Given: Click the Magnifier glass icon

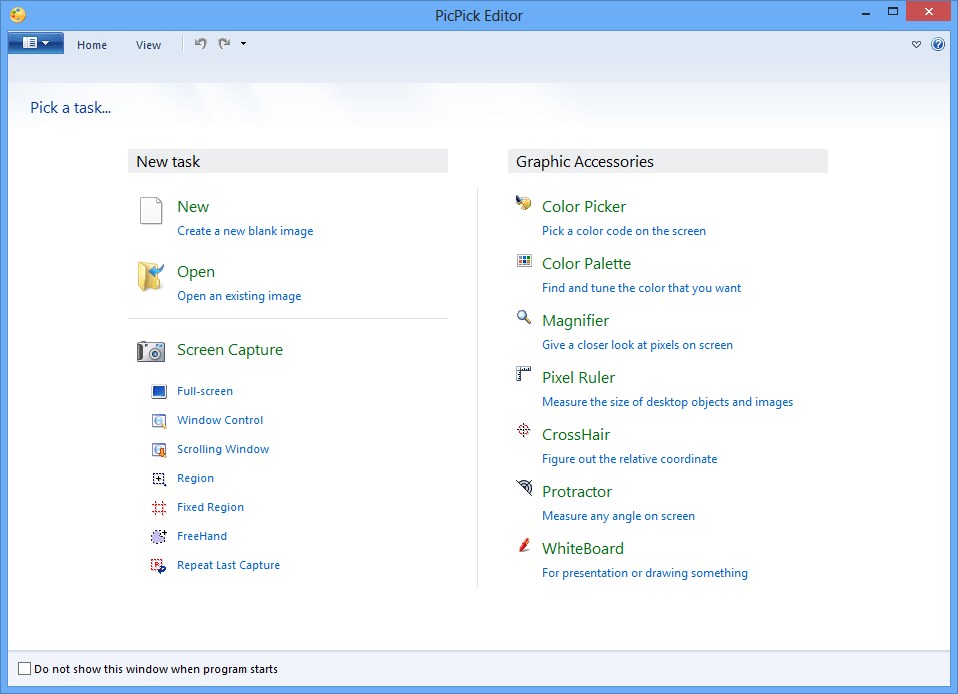Looking at the screenshot, I should coord(524,317).
